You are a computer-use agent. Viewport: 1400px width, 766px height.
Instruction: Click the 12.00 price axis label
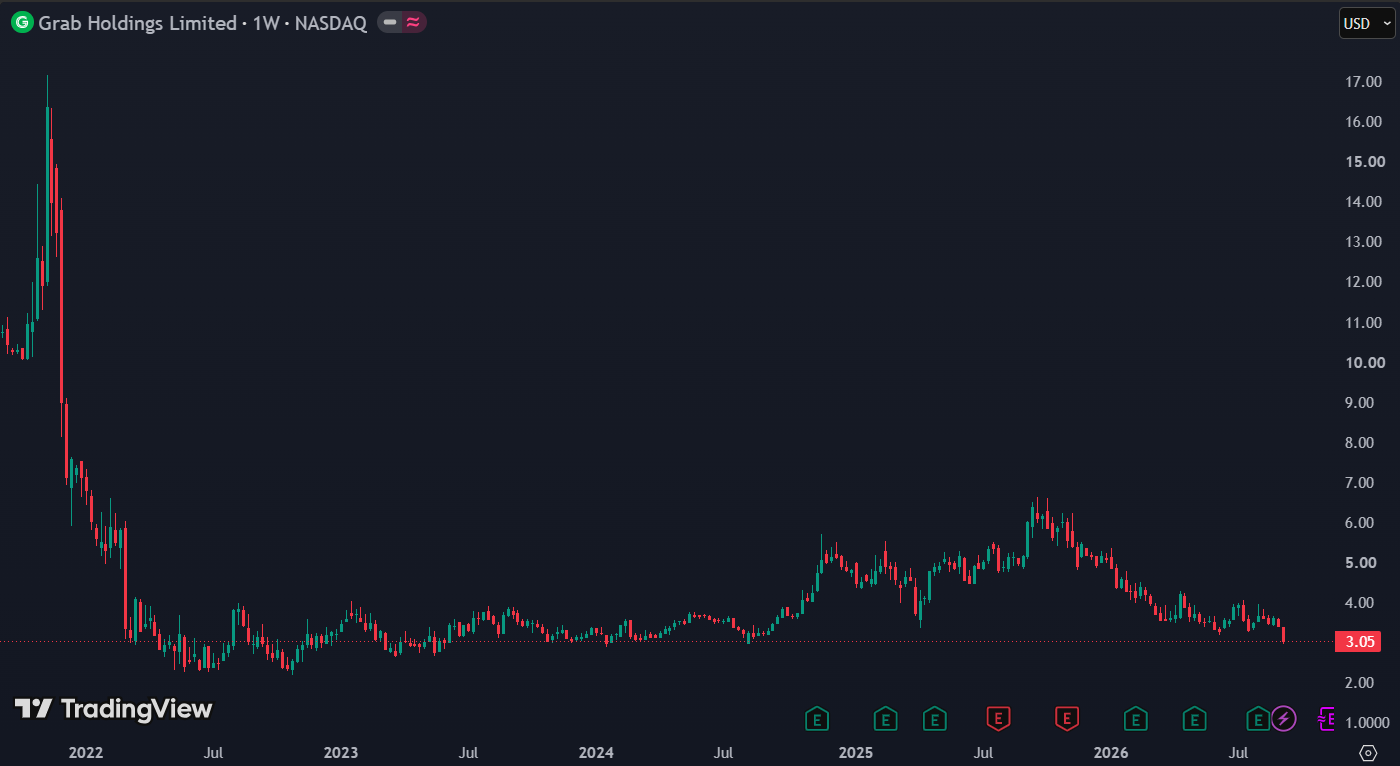coord(1365,282)
